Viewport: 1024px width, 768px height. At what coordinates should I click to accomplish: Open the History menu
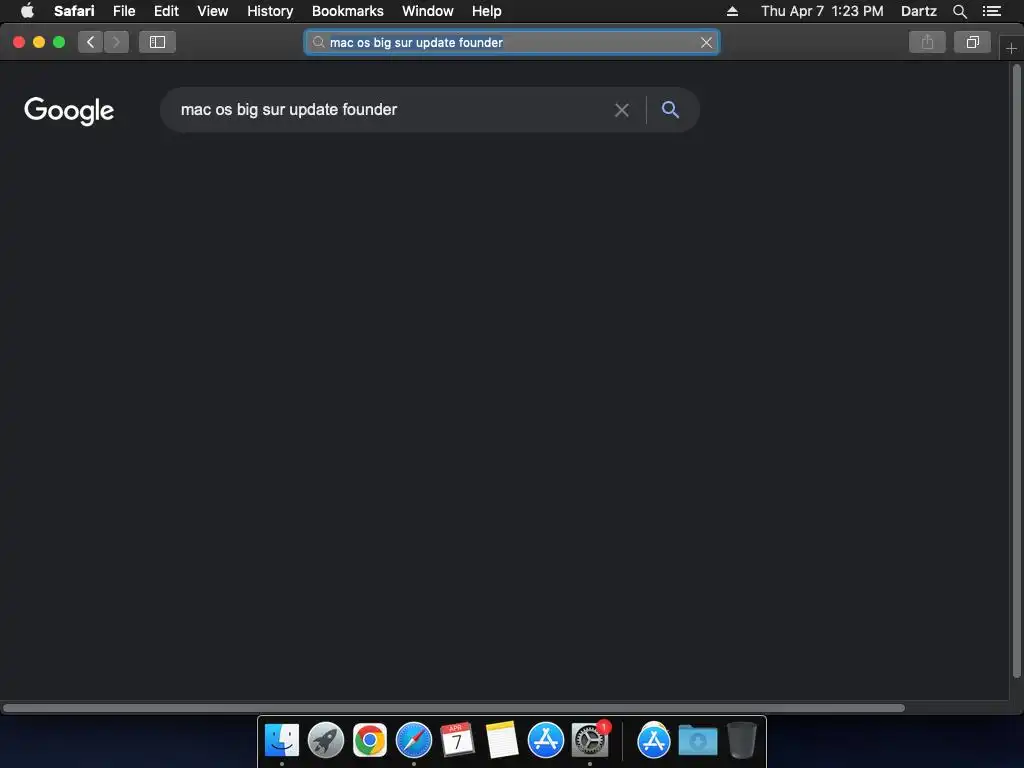pyautogui.click(x=270, y=11)
